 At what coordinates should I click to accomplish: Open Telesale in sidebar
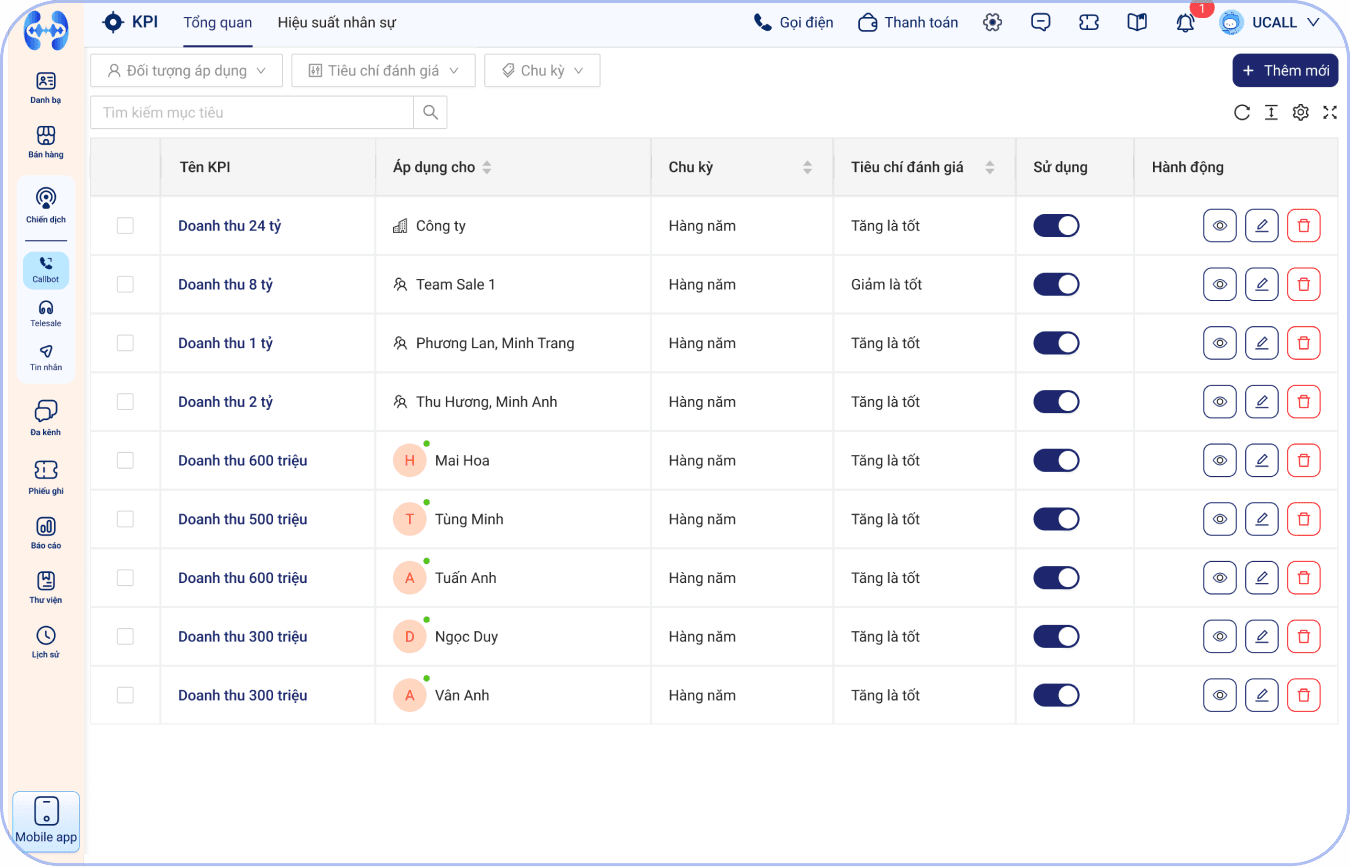click(x=46, y=314)
